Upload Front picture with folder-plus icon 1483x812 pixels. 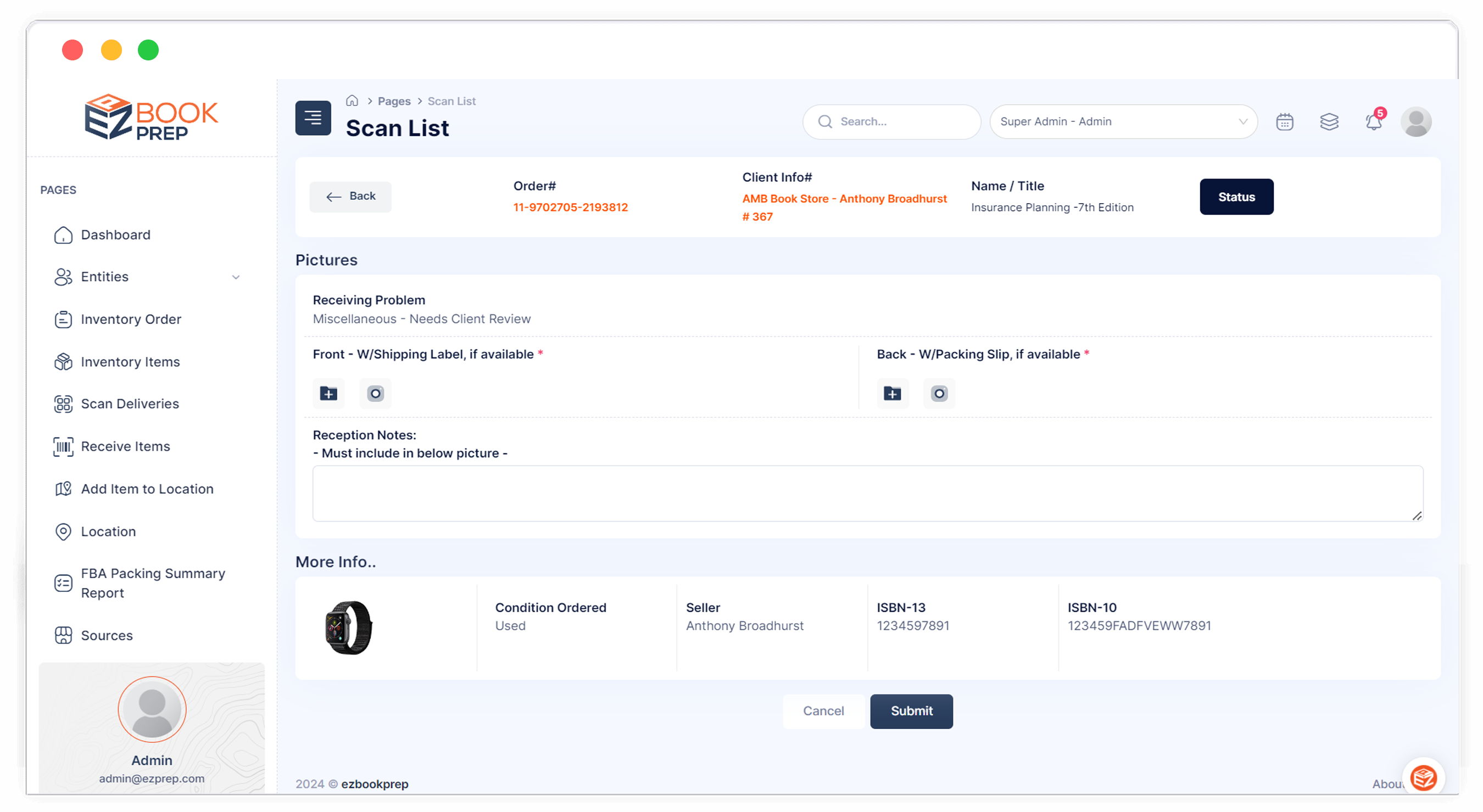coord(328,394)
